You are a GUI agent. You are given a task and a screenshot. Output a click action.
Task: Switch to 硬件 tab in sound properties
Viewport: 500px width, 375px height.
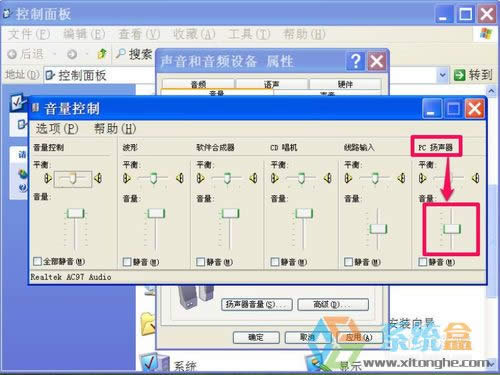coord(345,84)
